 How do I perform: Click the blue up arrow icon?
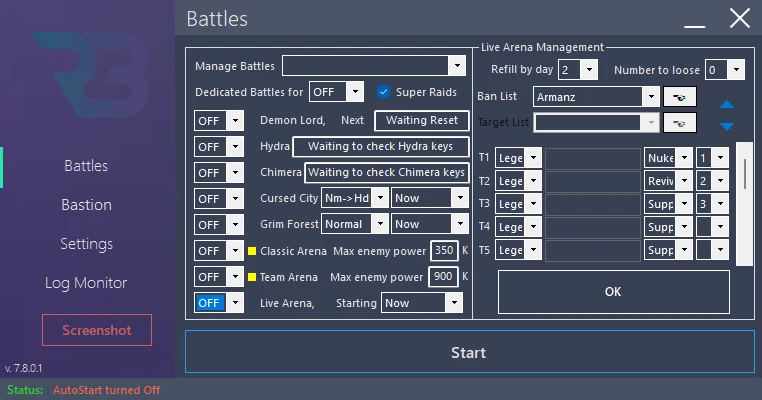tap(727, 104)
